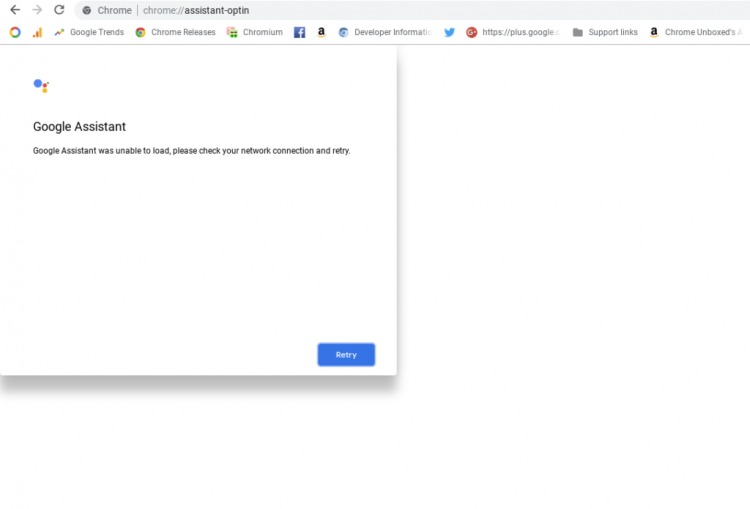Screen dimensions: 750x509
Task: Click the unable to load error message
Action: pos(191,151)
